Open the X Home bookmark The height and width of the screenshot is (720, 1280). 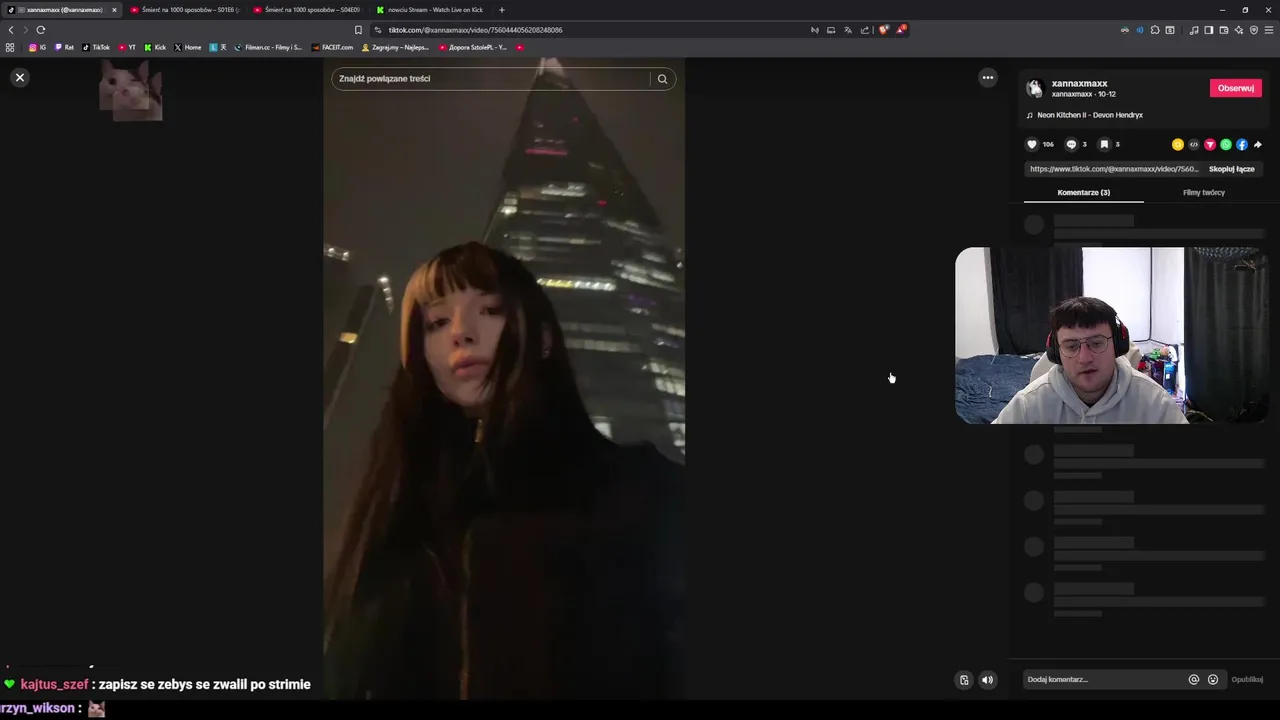coord(188,47)
